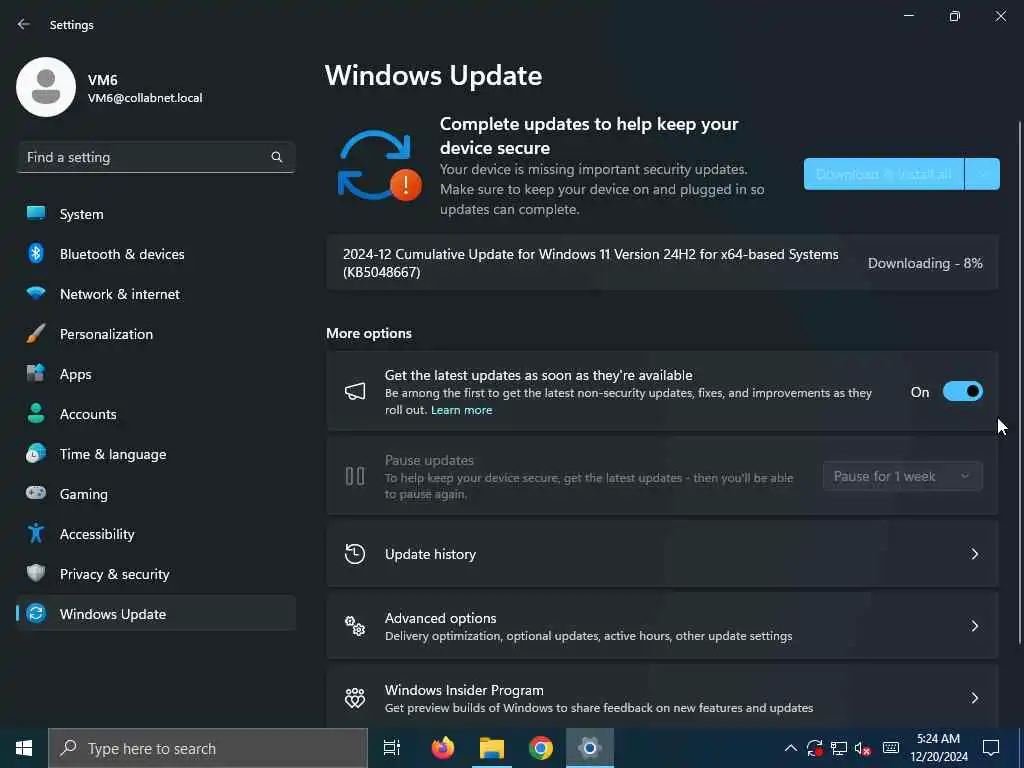This screenshot has width=1024, height=768.
Task: Click the megaphone icon for latest updates
Action: (355, 391)
